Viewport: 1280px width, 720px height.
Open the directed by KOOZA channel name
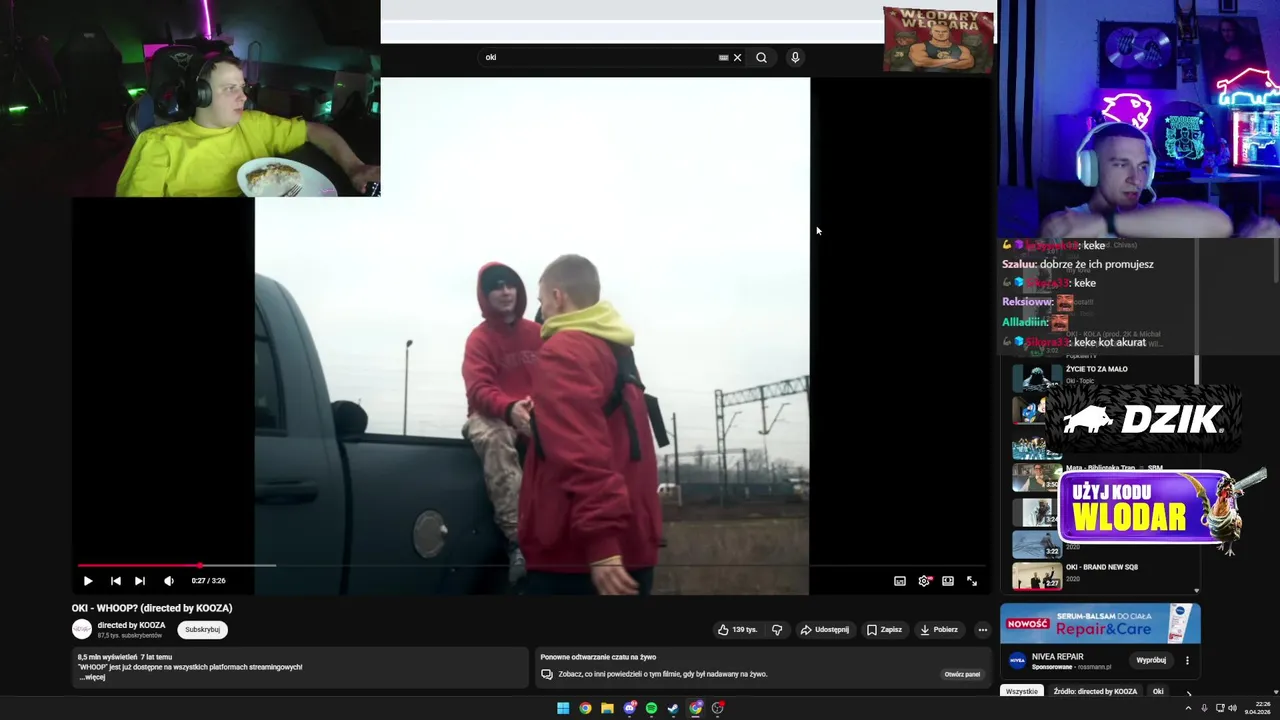(x=131, y=625)
